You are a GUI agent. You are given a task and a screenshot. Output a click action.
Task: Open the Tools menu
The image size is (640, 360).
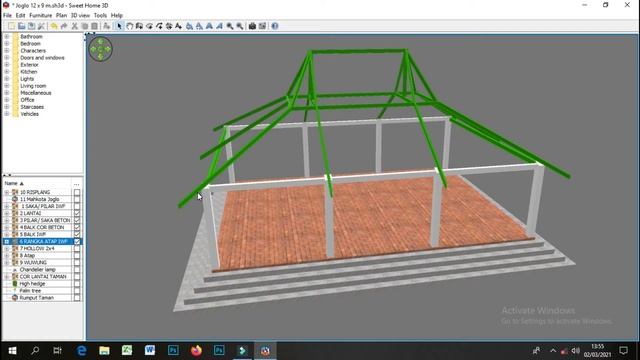pyautogui.click(x=100, y=16)
